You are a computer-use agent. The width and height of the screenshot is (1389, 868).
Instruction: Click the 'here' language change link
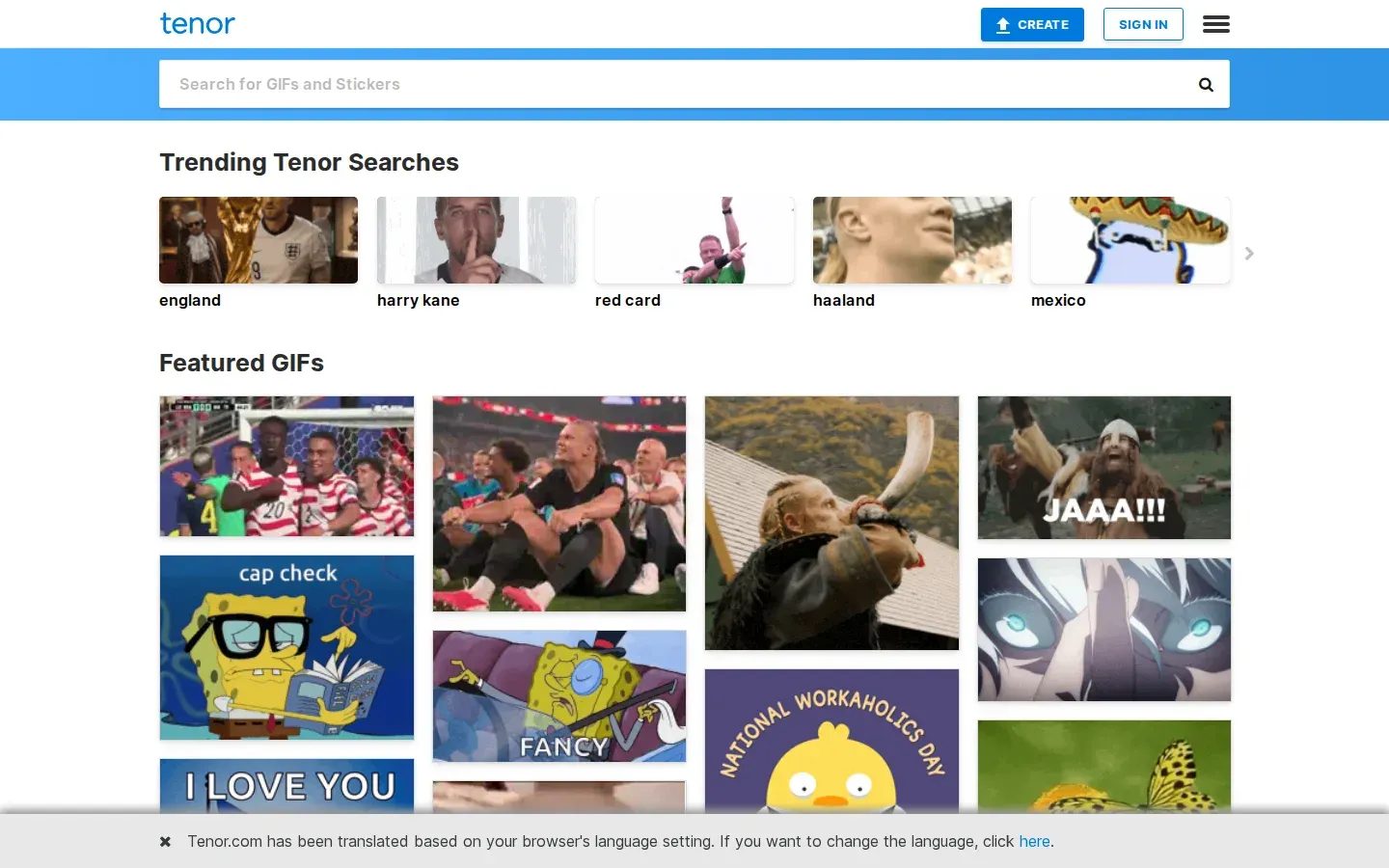pyautogui.click(x=1034, y=841)
